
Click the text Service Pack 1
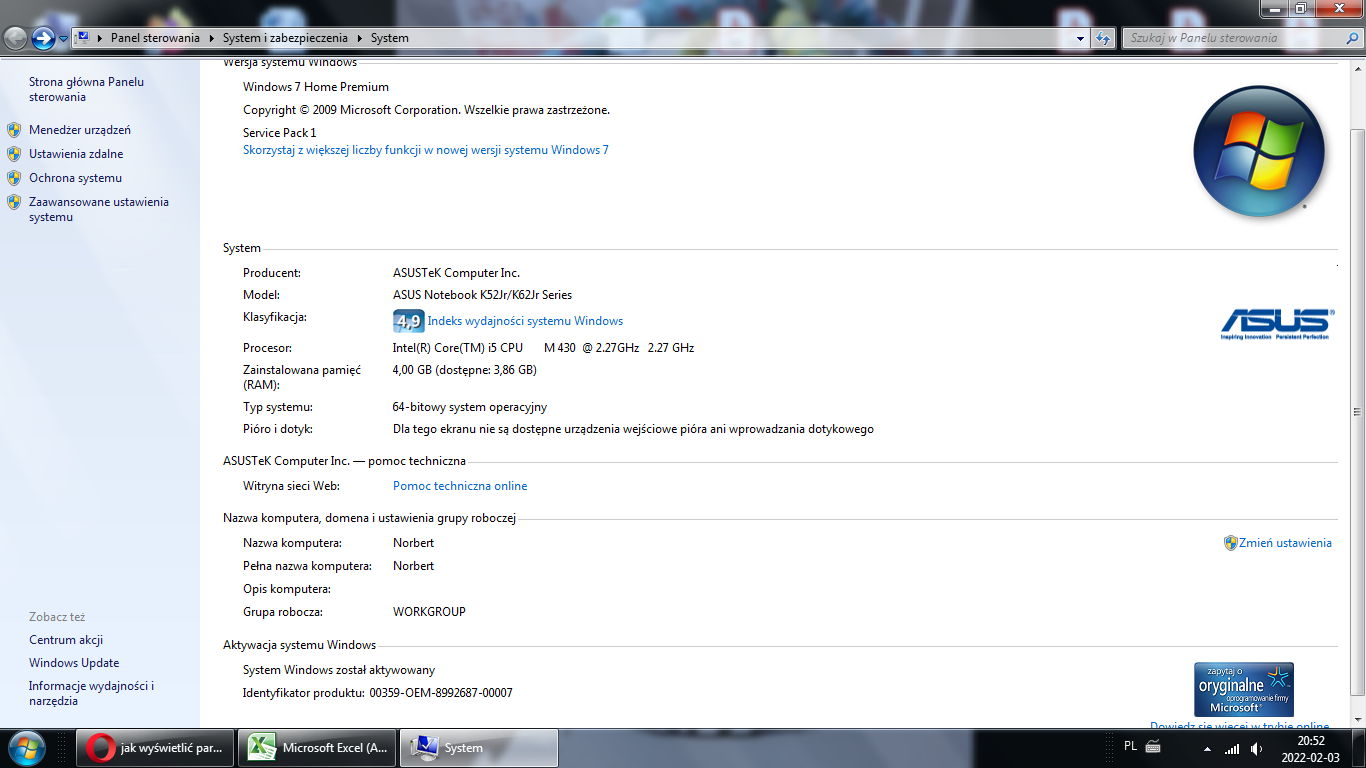click(x=279, y=133)
